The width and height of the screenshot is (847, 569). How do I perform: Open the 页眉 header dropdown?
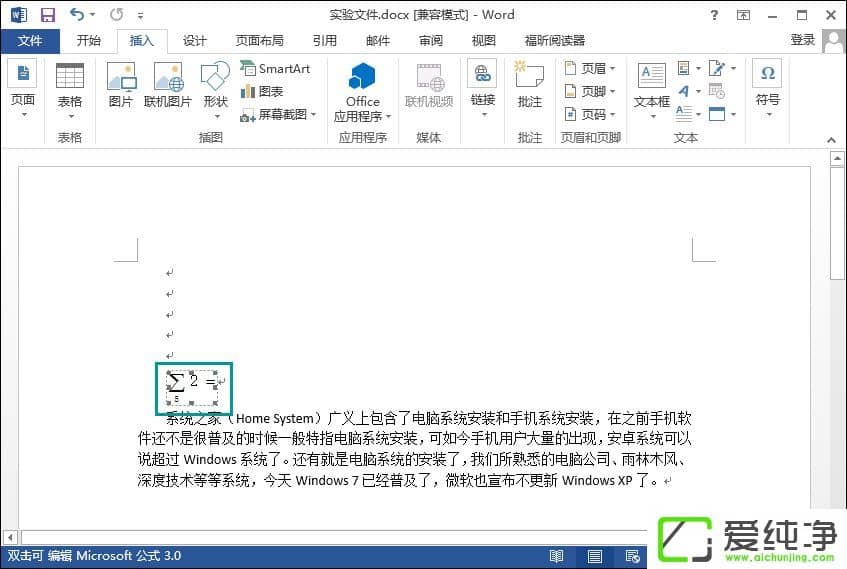coord(590,69)
